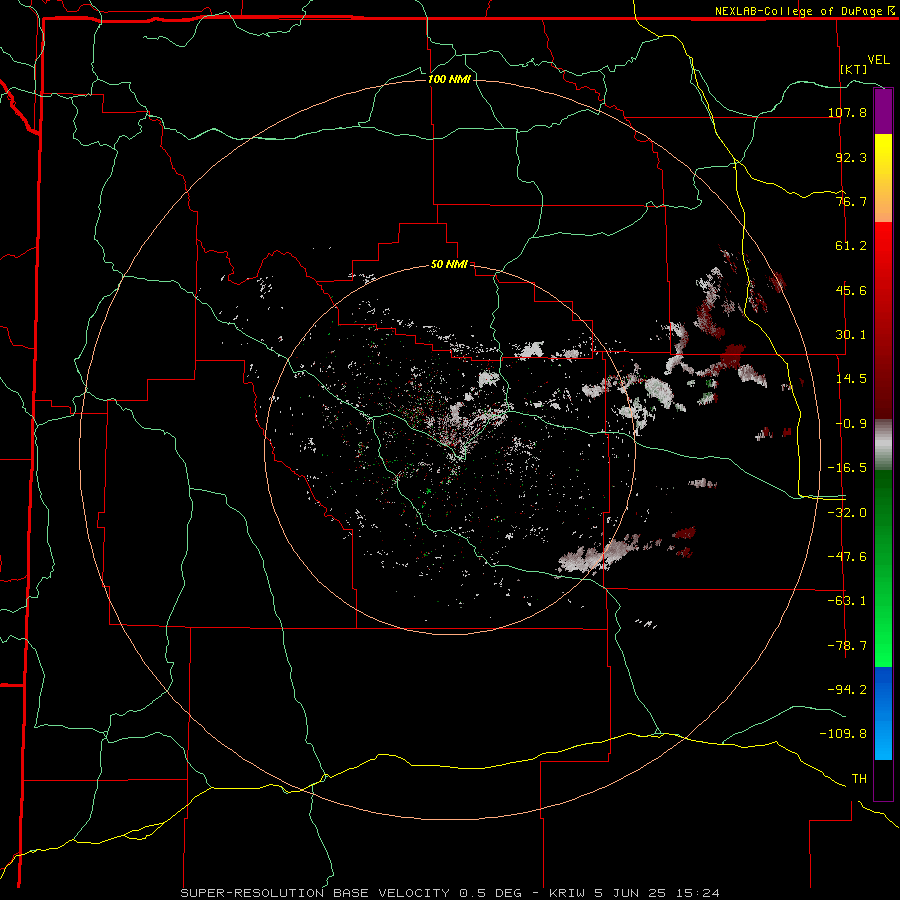
Task: Click the -78.7 legend value
Action: coord(847,646)
